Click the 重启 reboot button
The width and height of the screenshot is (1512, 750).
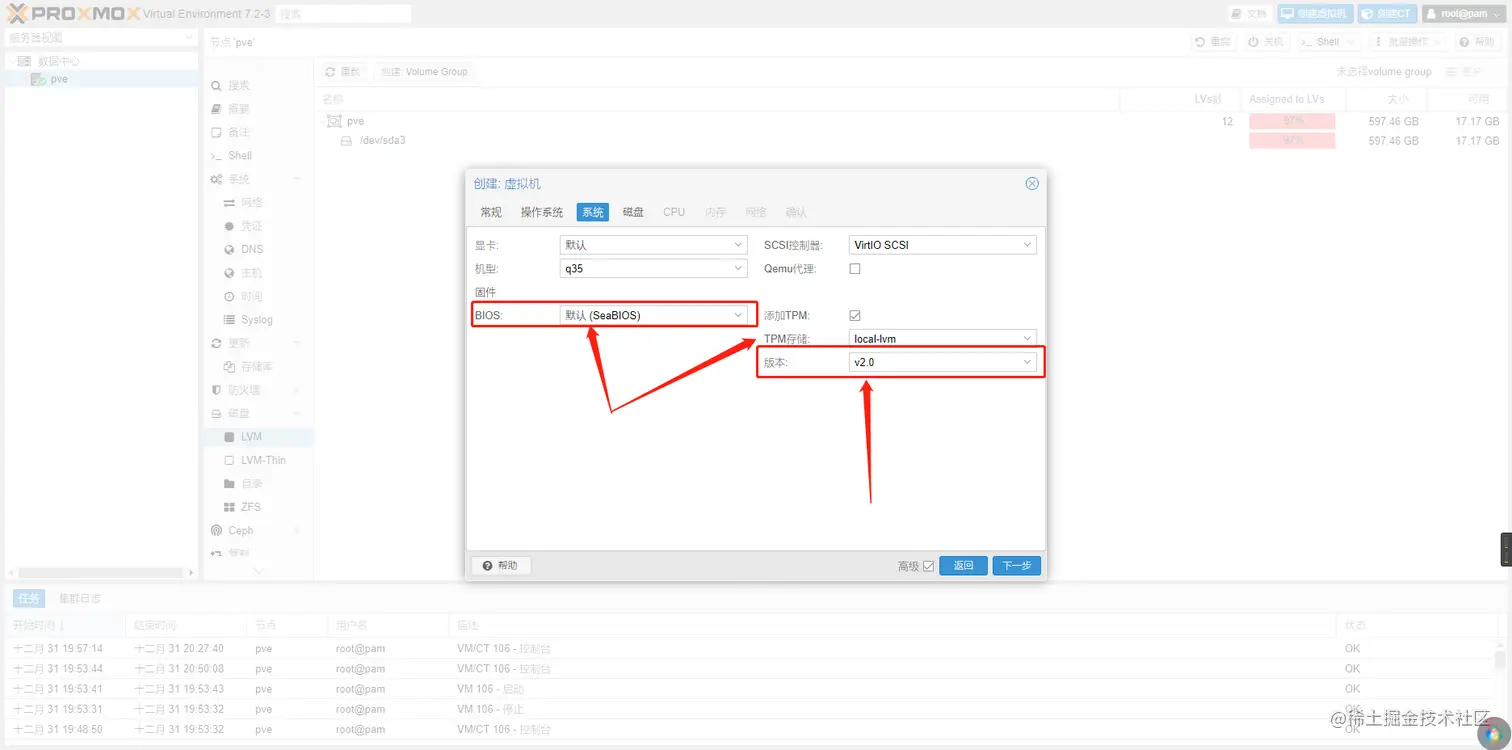tap(1214, 42)
